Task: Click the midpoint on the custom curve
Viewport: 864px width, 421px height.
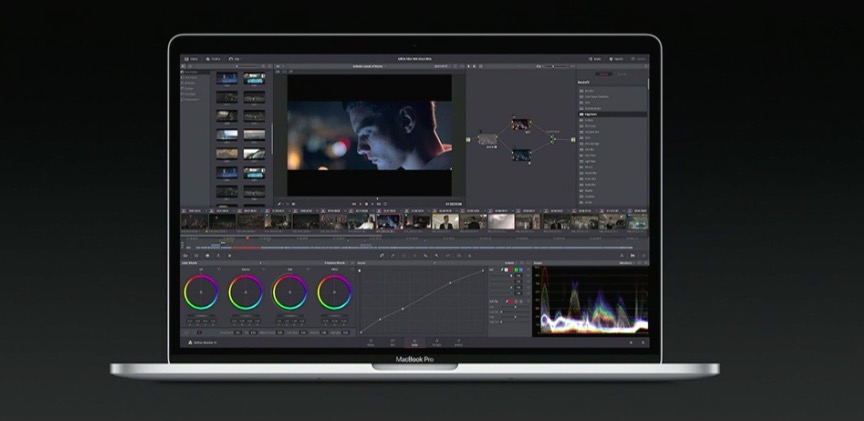Action: click(404, 309)
